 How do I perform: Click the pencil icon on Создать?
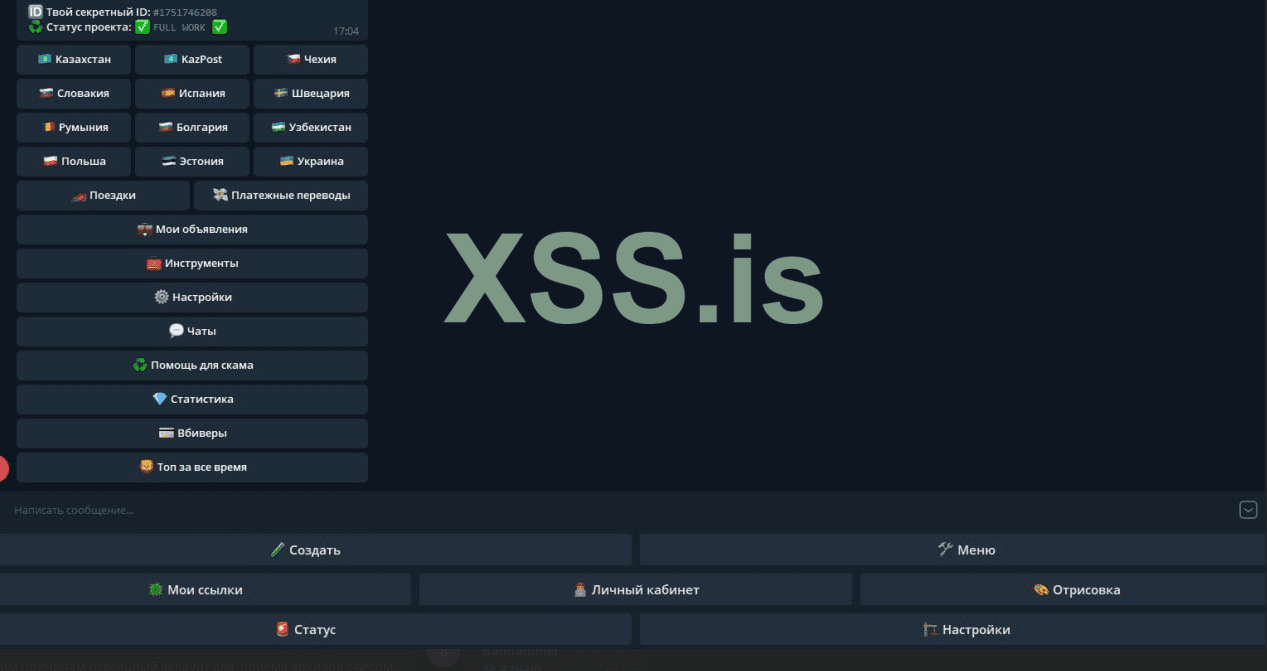pyautogui.click(x=278, y=550)
